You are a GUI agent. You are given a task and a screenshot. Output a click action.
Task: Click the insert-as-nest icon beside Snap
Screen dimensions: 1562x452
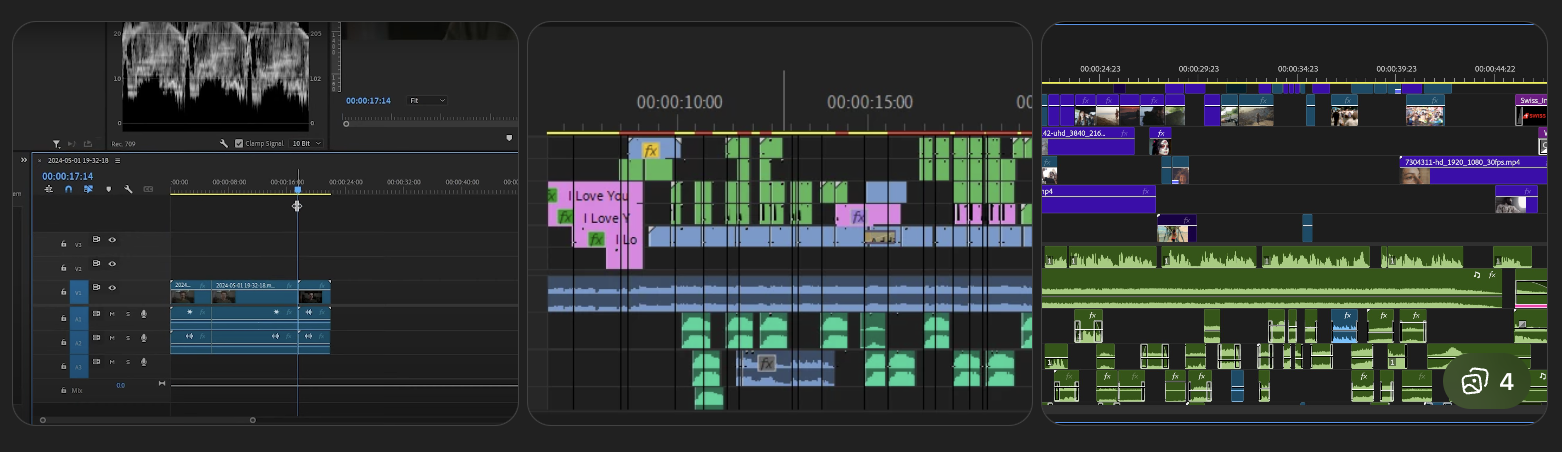click(x=49, y=189)
